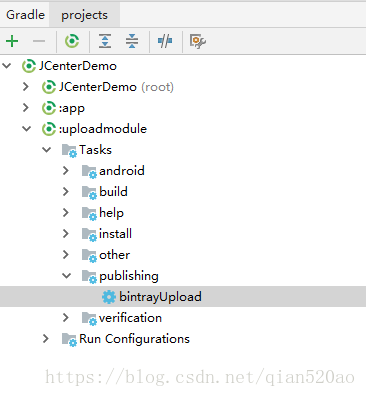Refresh all Gradle projects

point(72,41)
